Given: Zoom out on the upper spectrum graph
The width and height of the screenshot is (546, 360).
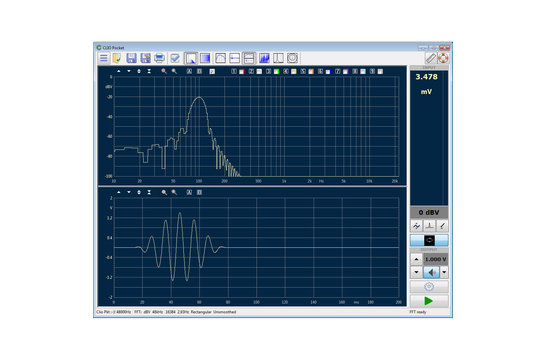Looking at the screenshot, I should pos(174,71).
